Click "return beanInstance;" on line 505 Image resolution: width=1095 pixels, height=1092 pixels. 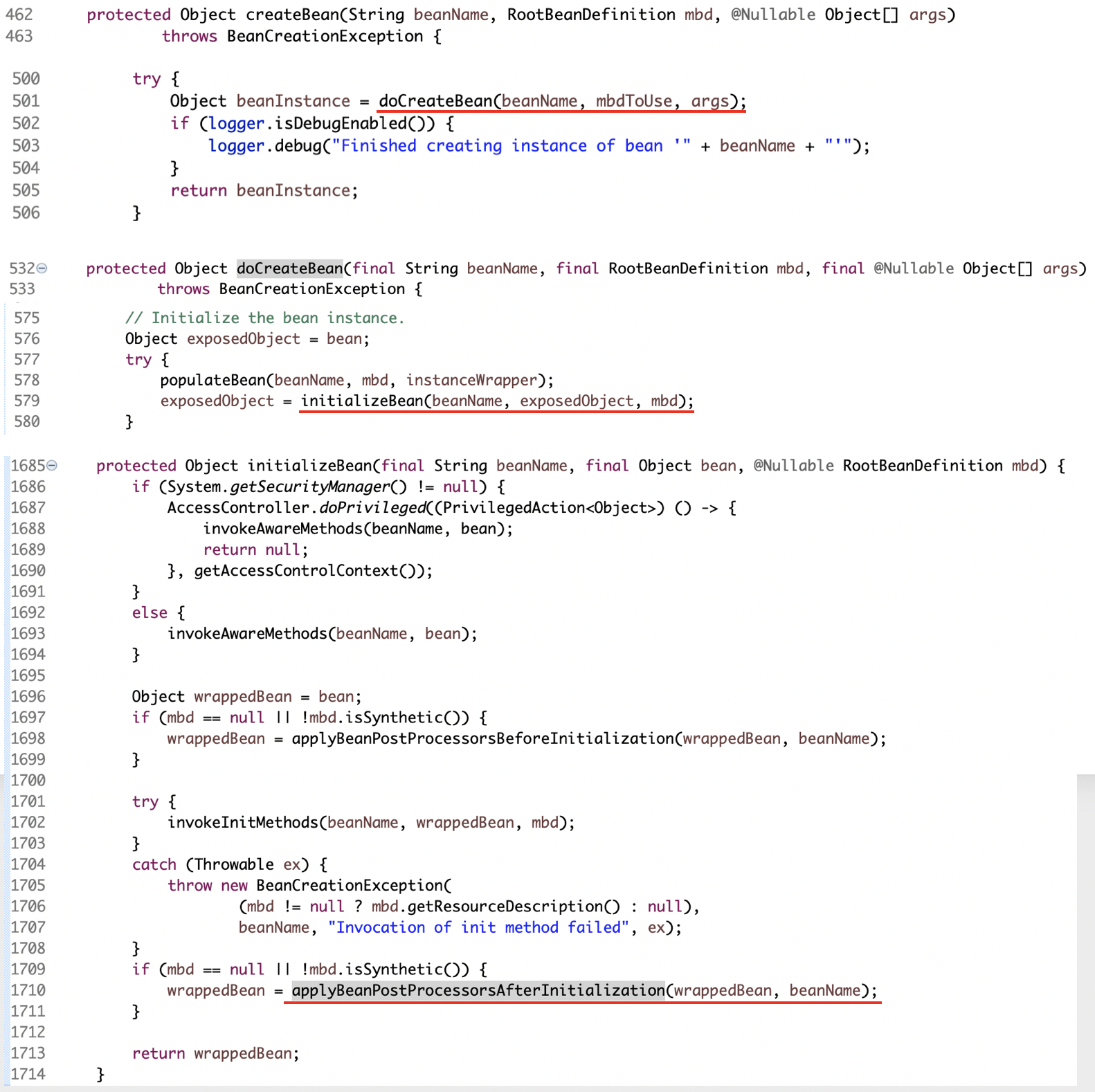click(x=264, y=191)
